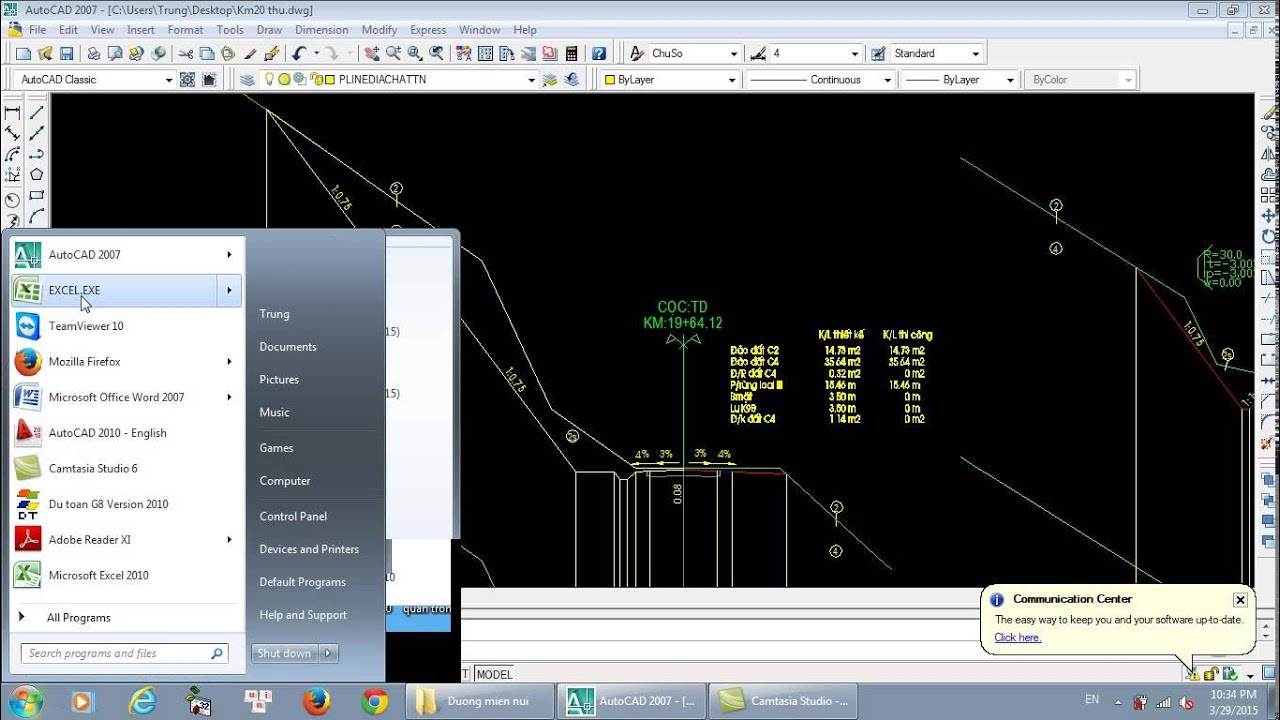Screen dimensions: 1280x720
Task: Select the Polyline draw tool
Action: (x=36, y=154)
